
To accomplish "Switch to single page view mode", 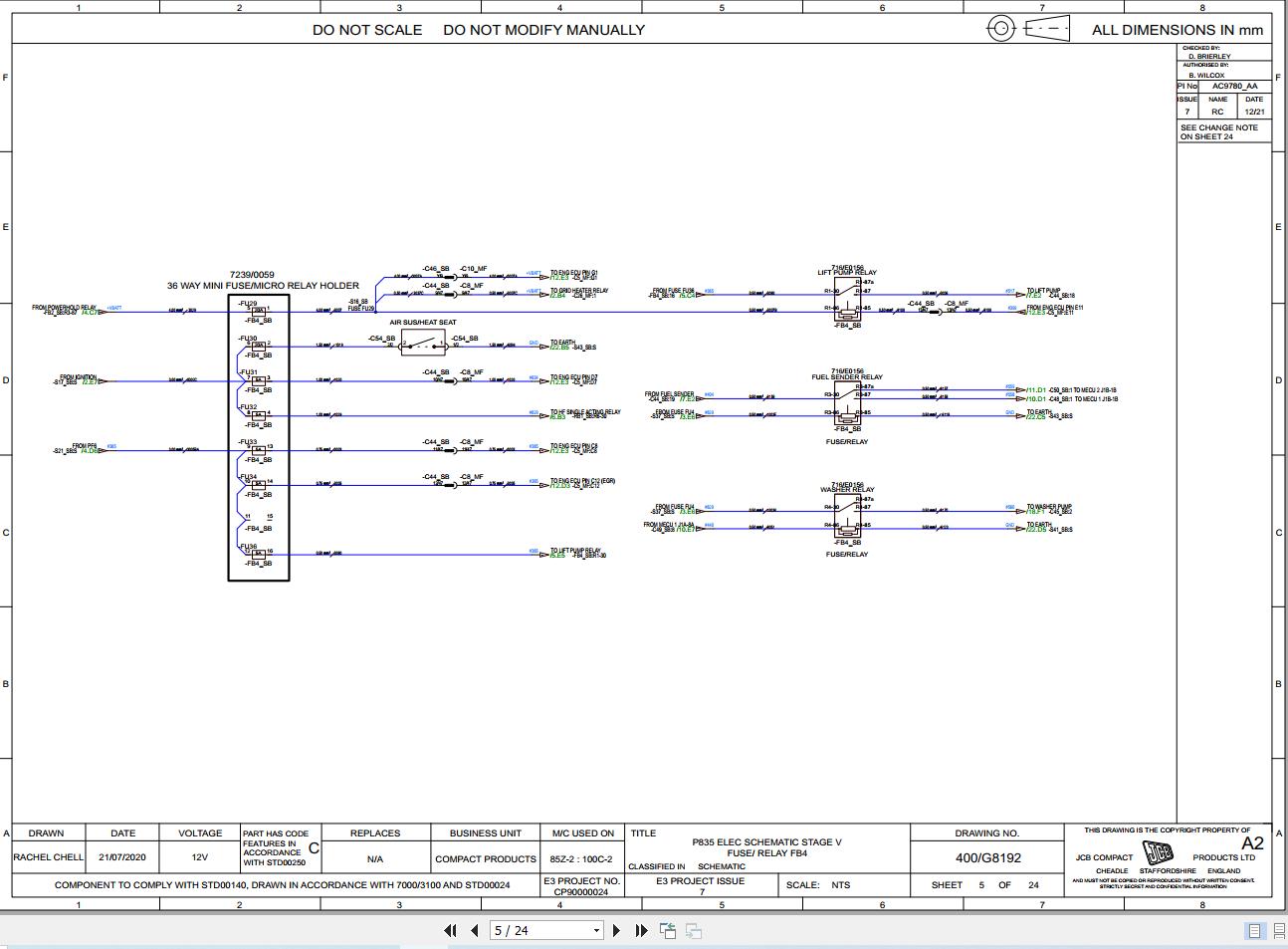I will point(1254,931).
